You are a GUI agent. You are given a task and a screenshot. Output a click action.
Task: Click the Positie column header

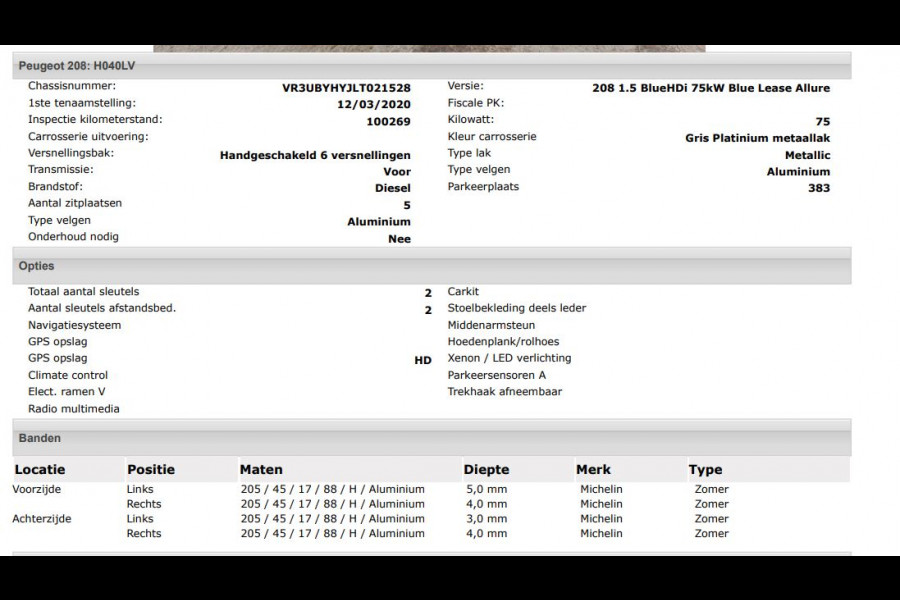coord(151,469)
